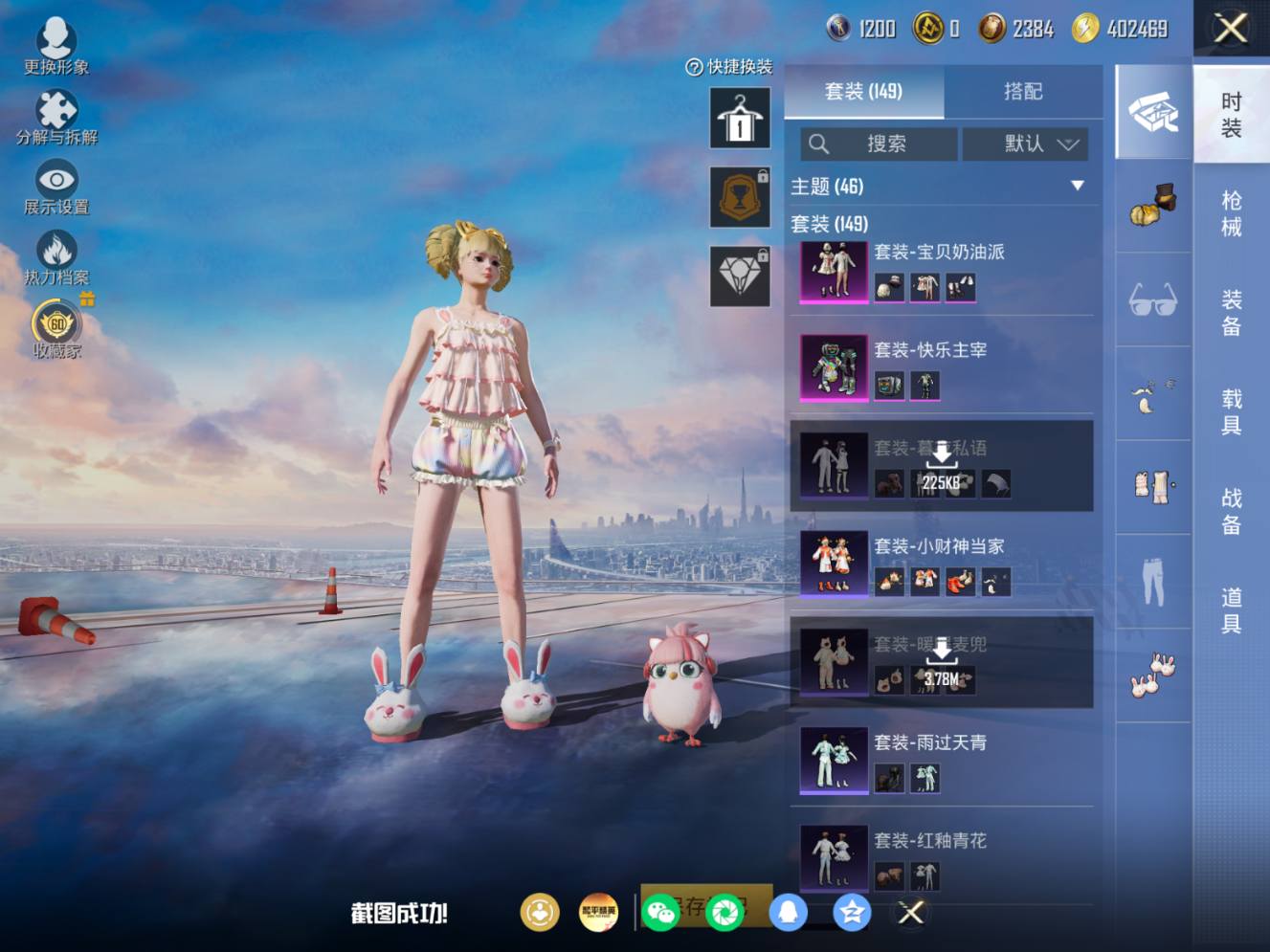
Task: Share screenshot to QZone star icon
Action: click(x=851, y=913)
